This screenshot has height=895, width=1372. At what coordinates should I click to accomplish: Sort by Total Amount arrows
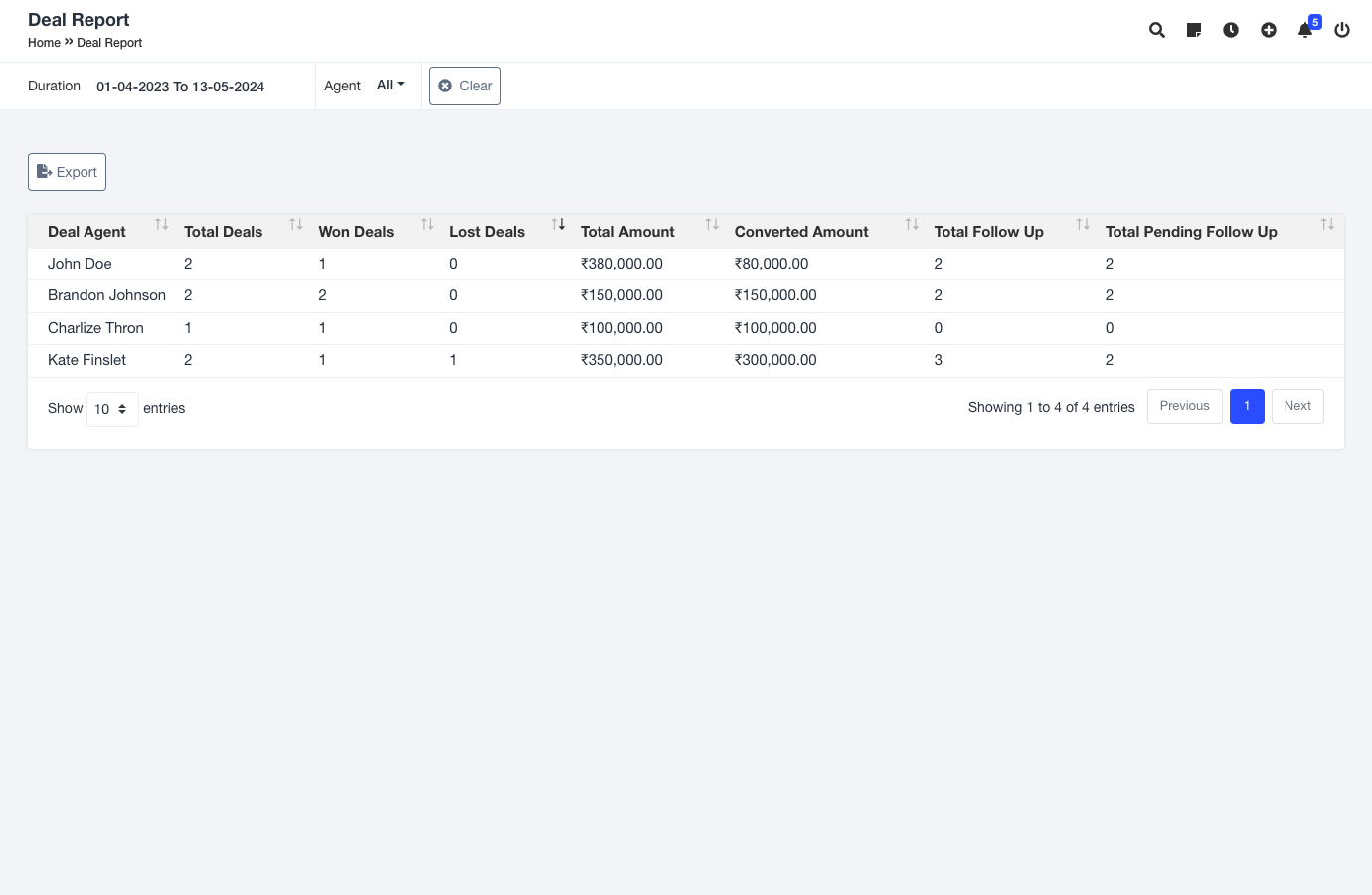tap(711, 225)
